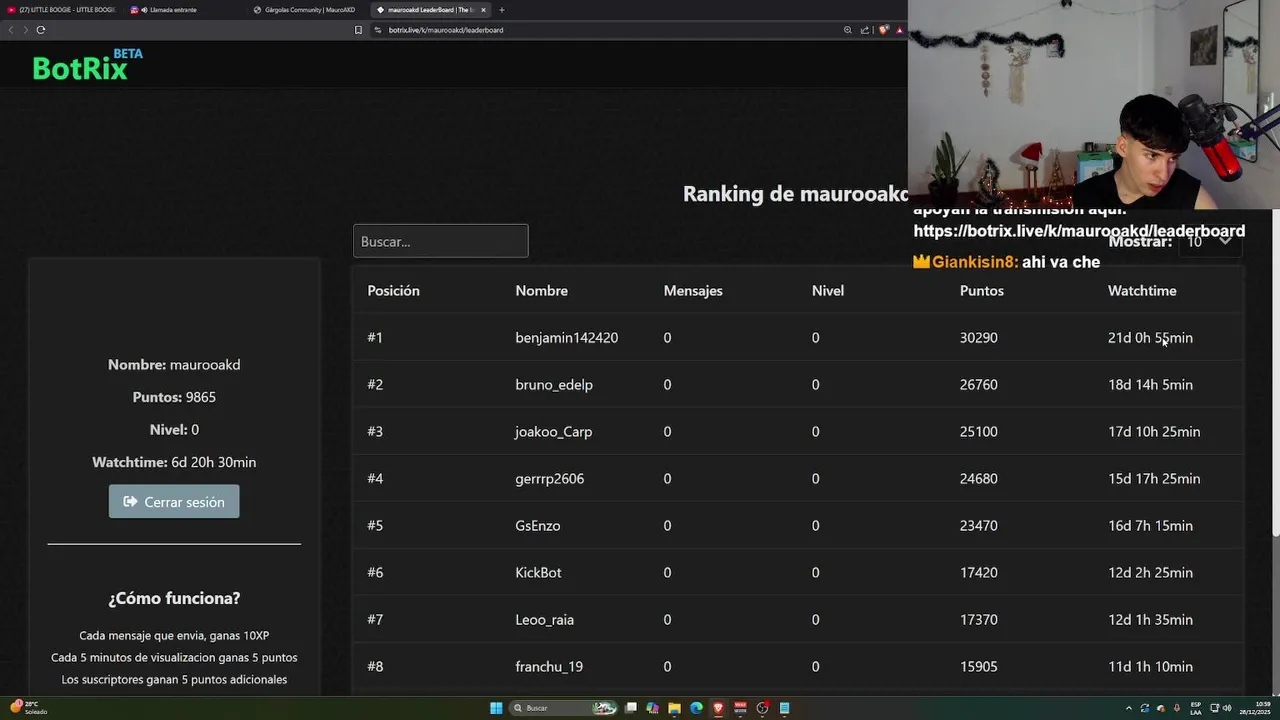This screenshot has width=1280, height=720.
Task: Click the ¿Cómo funciona? heading
Action: pos(174,598)
